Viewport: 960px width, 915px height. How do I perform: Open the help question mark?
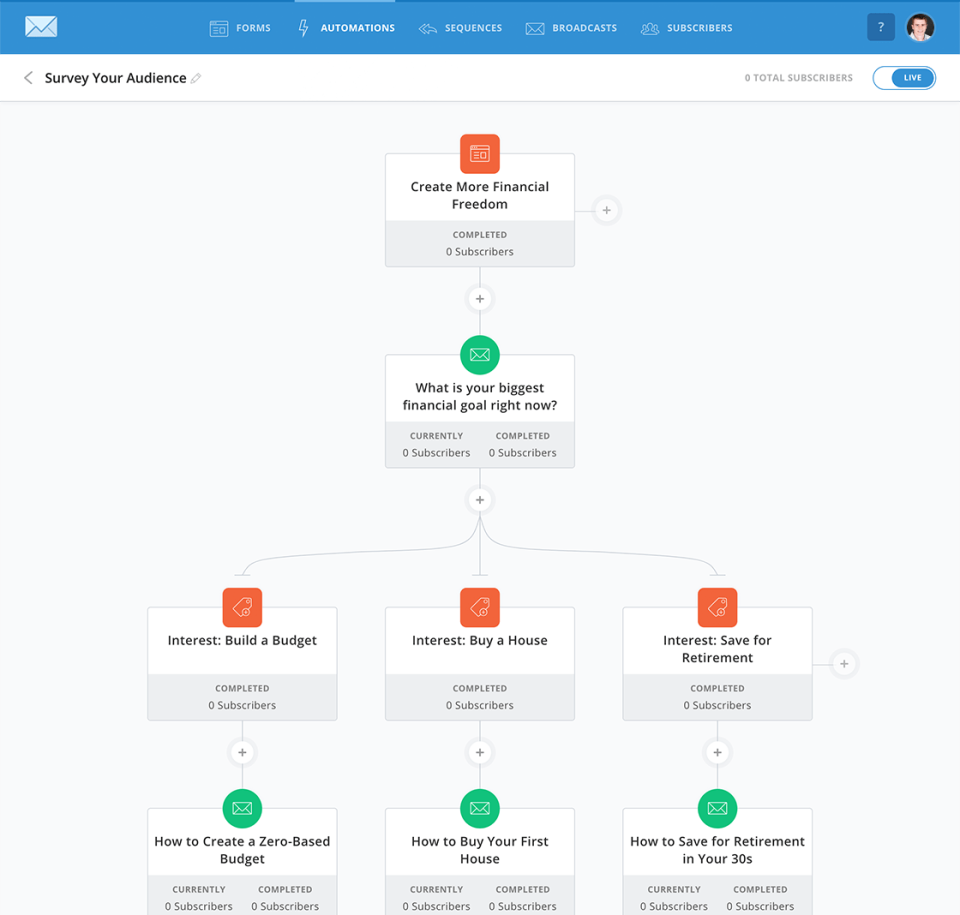[881, 27]
